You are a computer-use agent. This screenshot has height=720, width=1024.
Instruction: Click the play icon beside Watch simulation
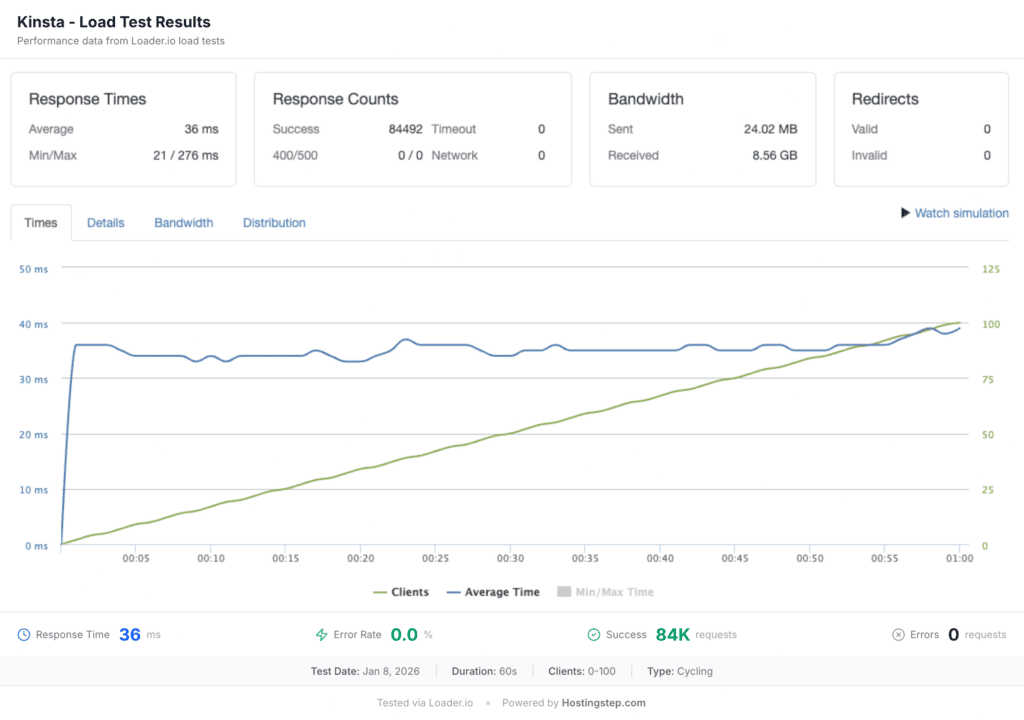point(905,213)
